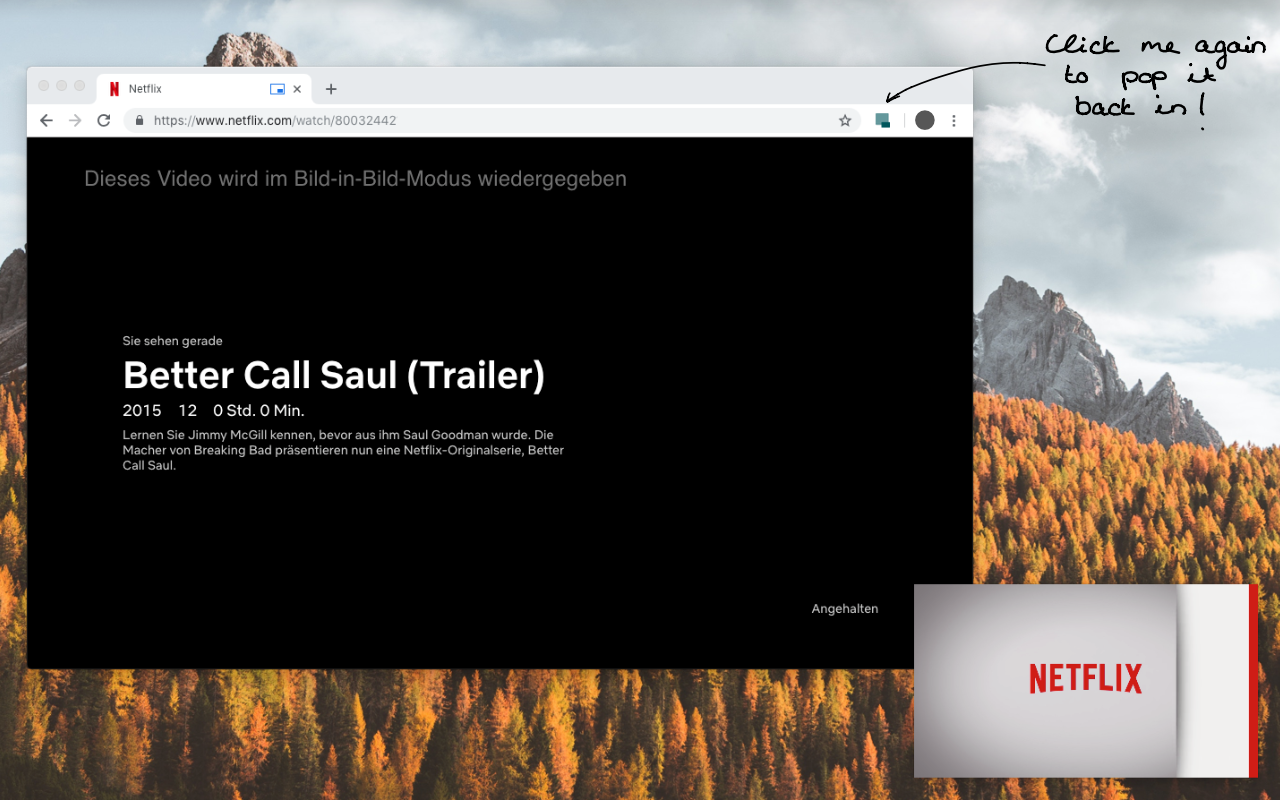Click the Better Call Saul (Trailer) title

coord(334,375)
